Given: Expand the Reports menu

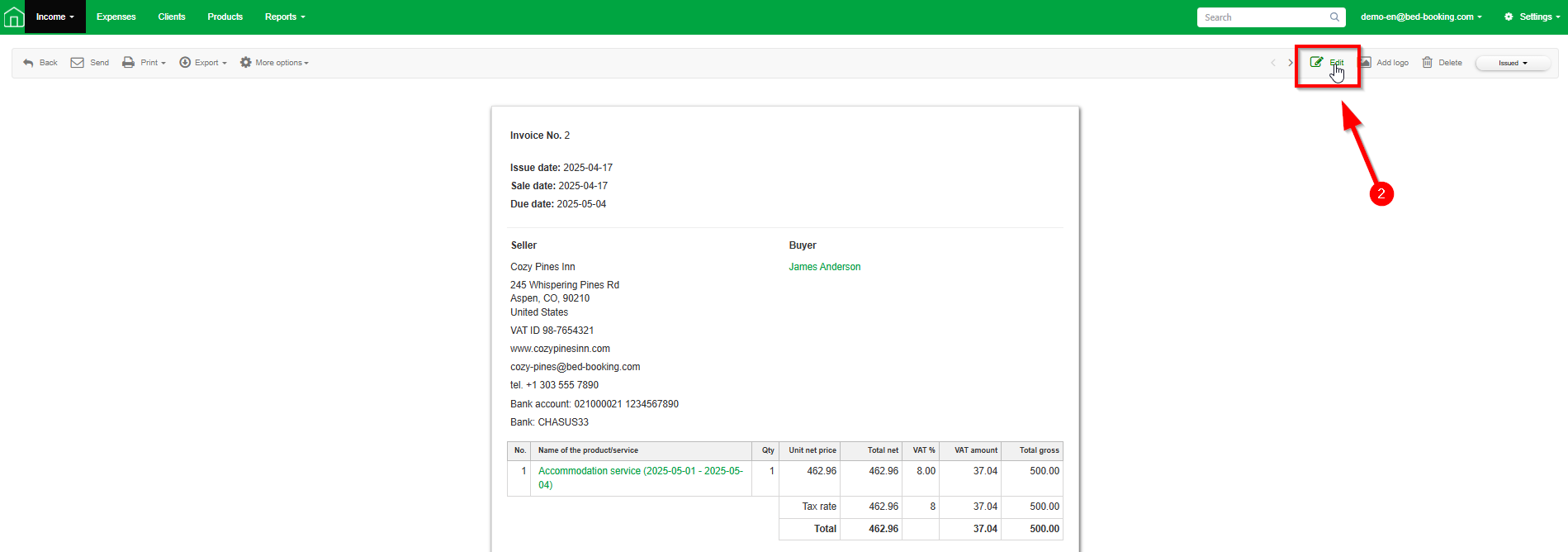Looking at the screenshot, I should click(x=285, y=17).
